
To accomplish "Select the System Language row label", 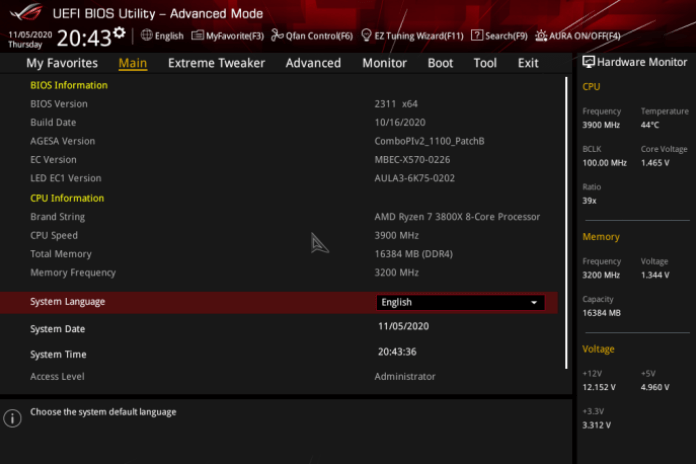I will tap(67, 301).
